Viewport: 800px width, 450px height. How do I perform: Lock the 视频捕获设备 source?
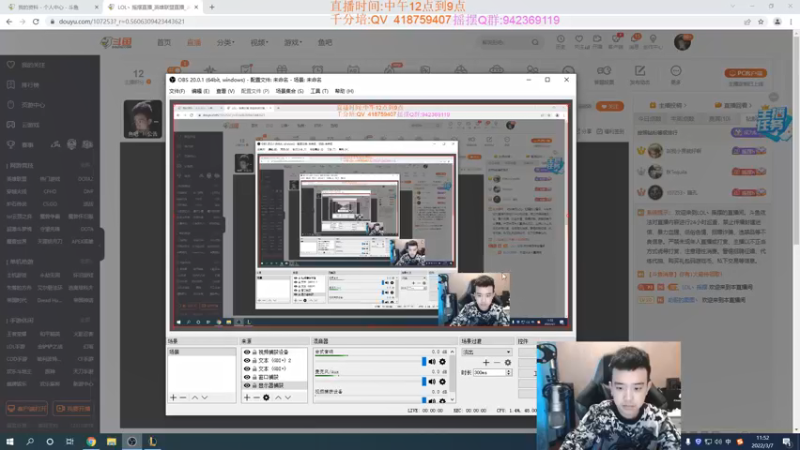pos(255,352)
